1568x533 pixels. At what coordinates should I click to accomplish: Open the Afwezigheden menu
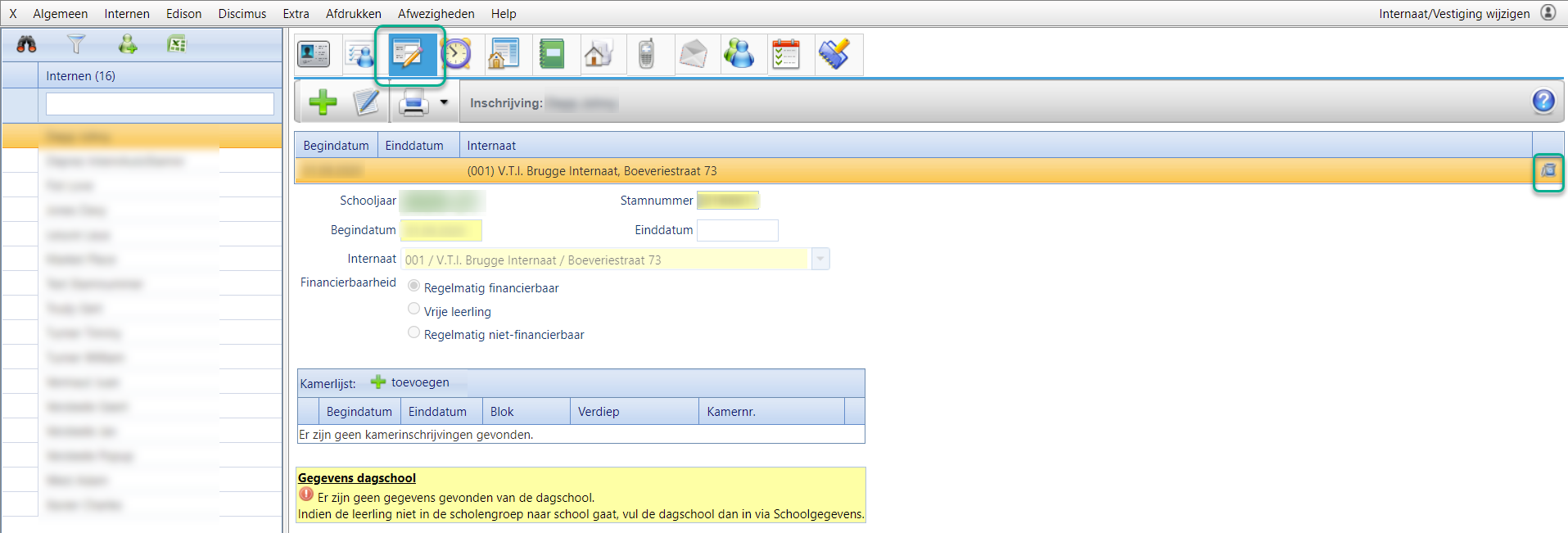436,14
